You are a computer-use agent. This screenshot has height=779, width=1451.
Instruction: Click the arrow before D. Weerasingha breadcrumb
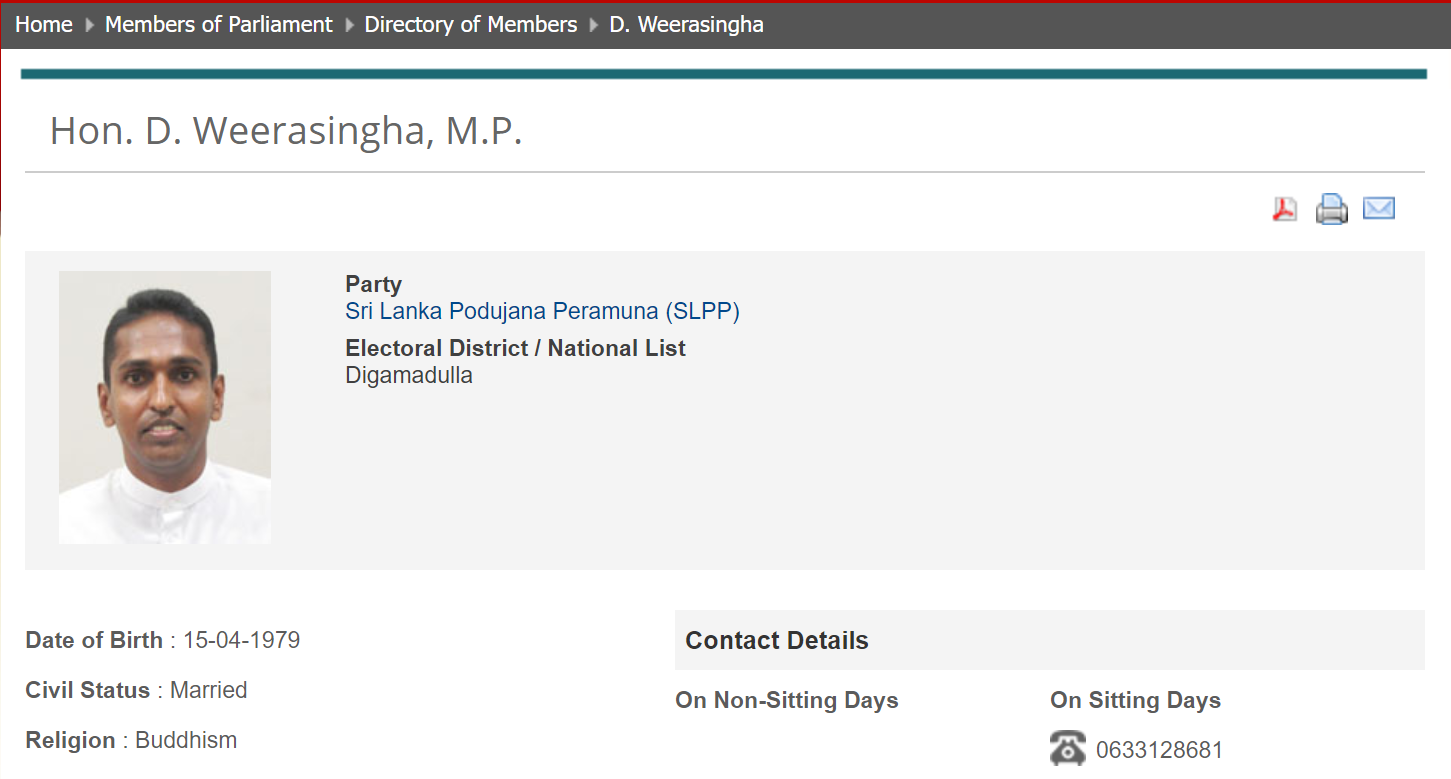pyautogui.click(x=594, y=25)
